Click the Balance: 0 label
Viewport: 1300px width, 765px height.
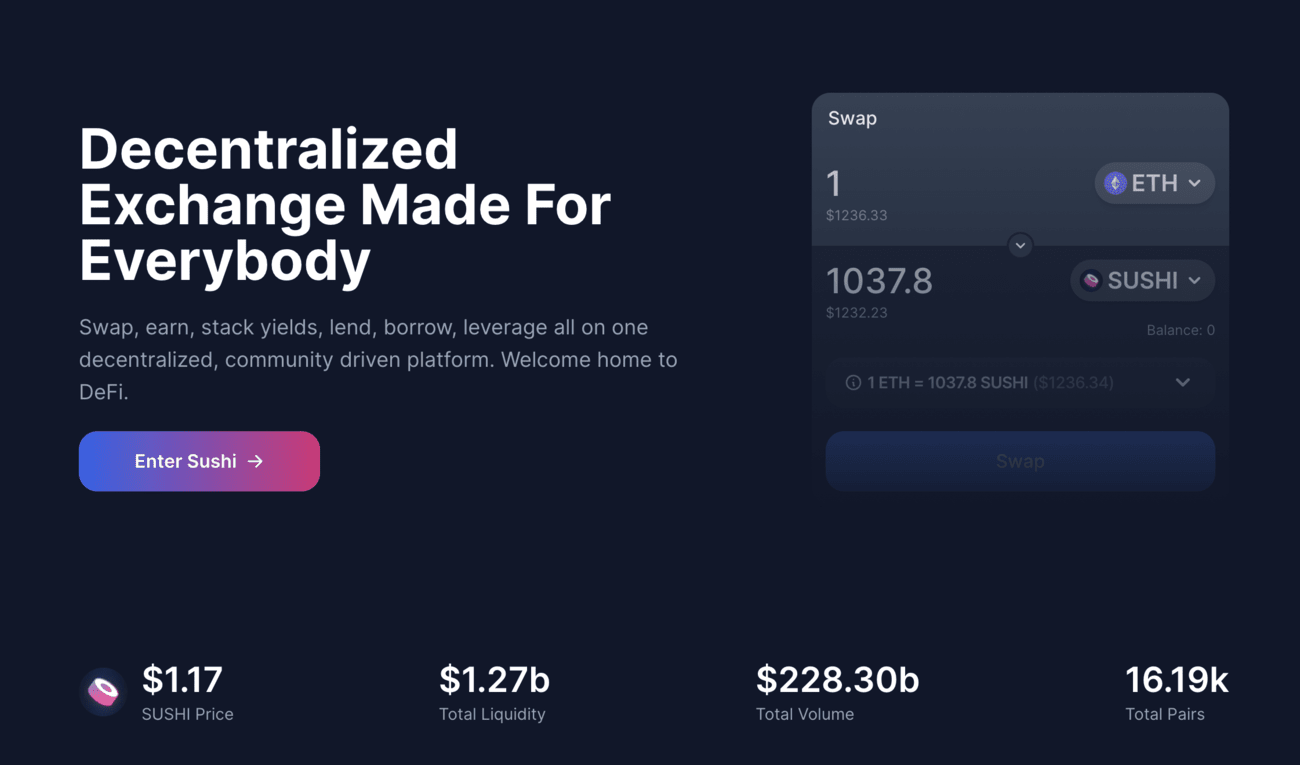[x=1180, y=330]
